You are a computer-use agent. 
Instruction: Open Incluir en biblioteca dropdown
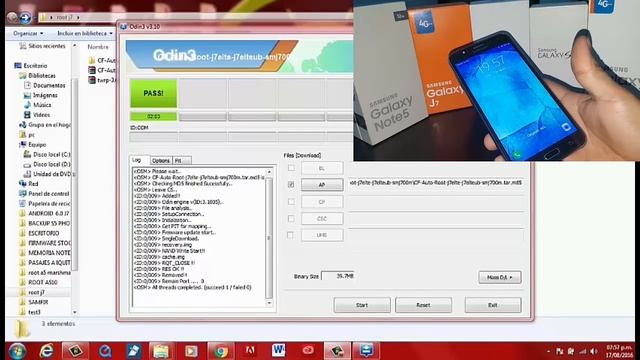[x=85, y=33]
